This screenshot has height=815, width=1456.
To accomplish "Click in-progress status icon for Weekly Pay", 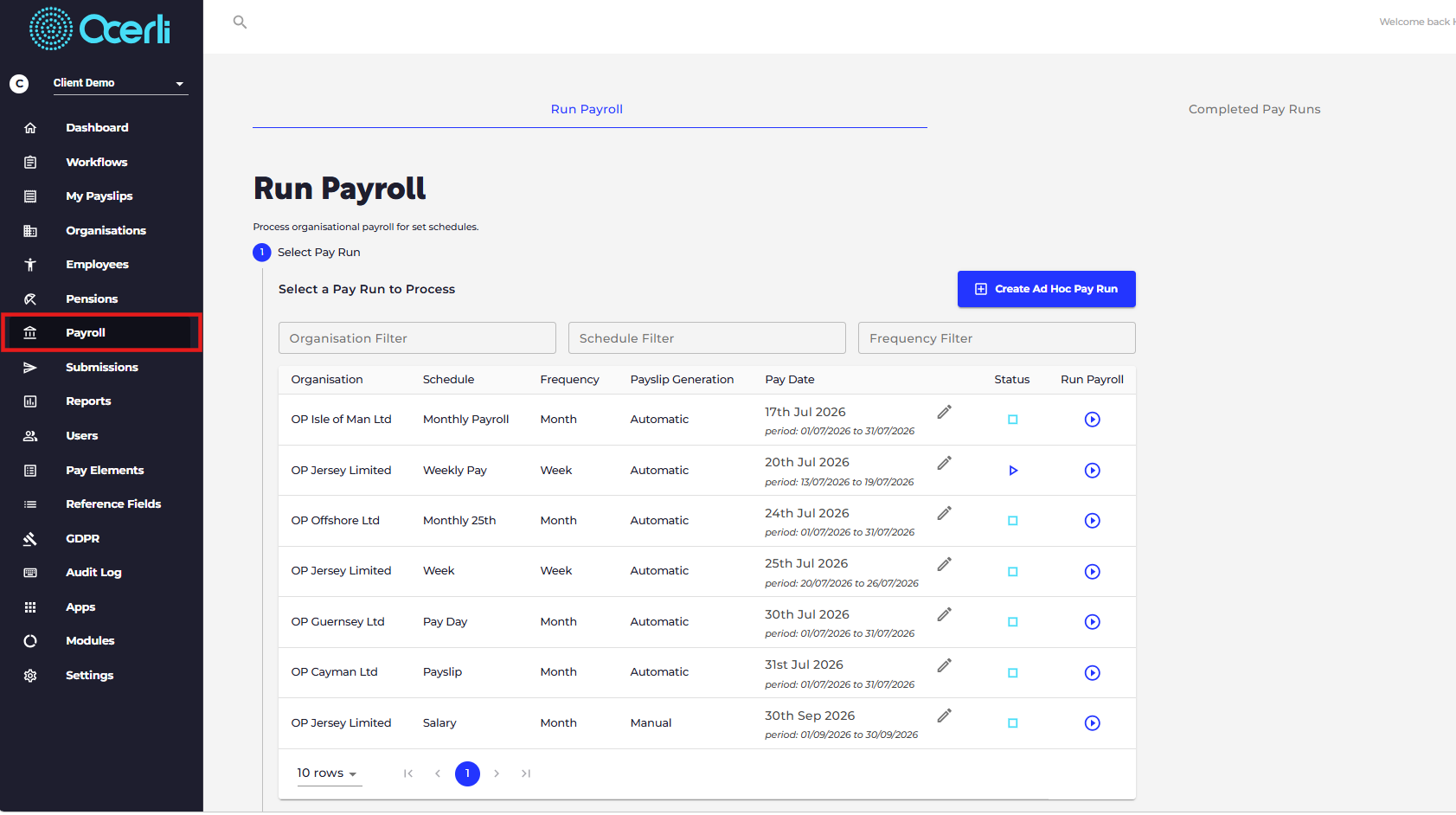I will pos(1012,471).
